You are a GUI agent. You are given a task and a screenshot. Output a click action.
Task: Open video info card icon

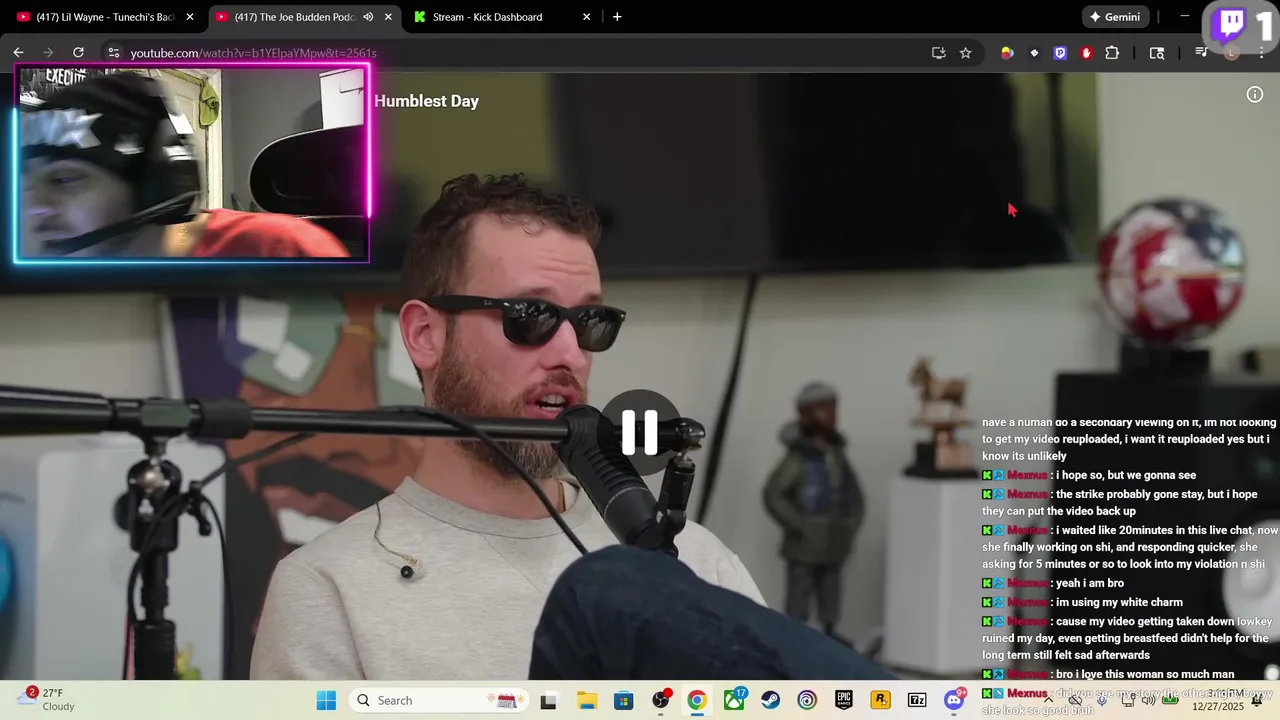[1255, 95]
